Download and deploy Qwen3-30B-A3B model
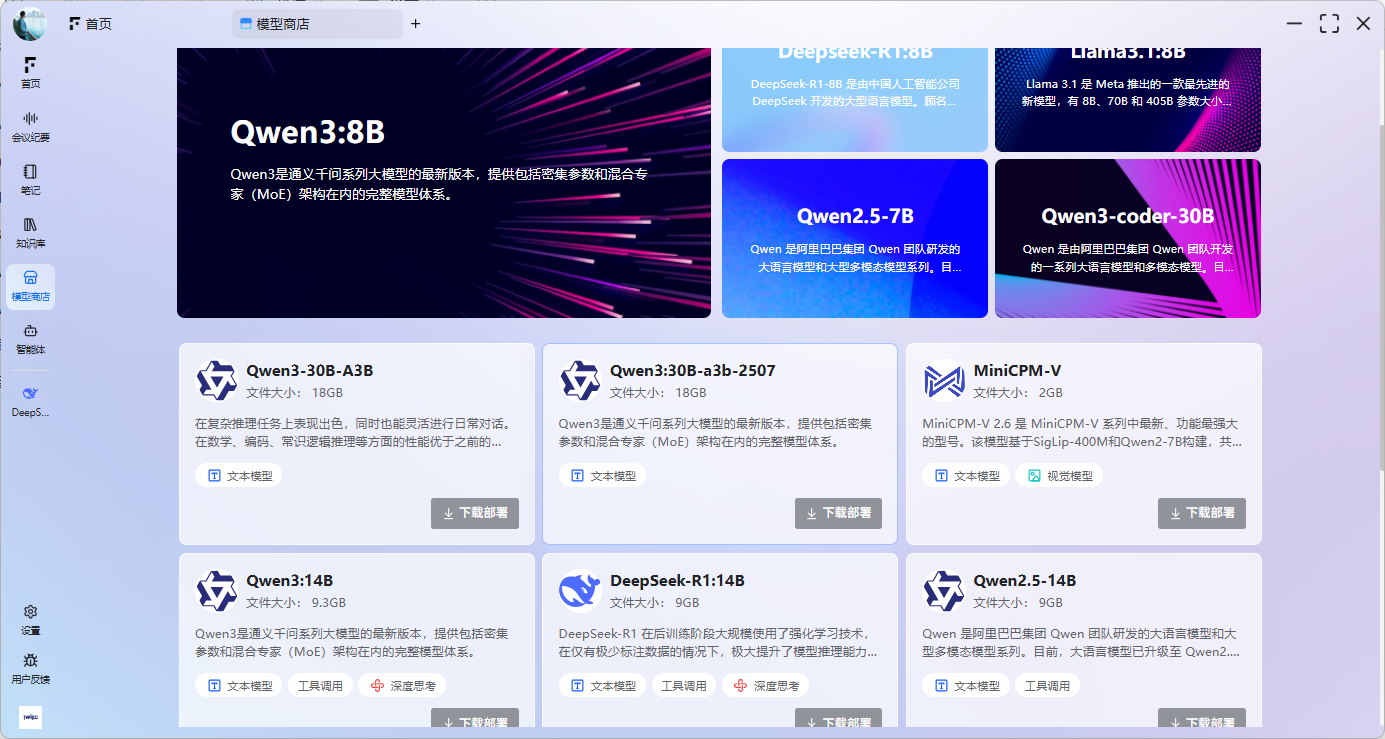The height and width of the screenshot is (739, 1385). (475, 513)
